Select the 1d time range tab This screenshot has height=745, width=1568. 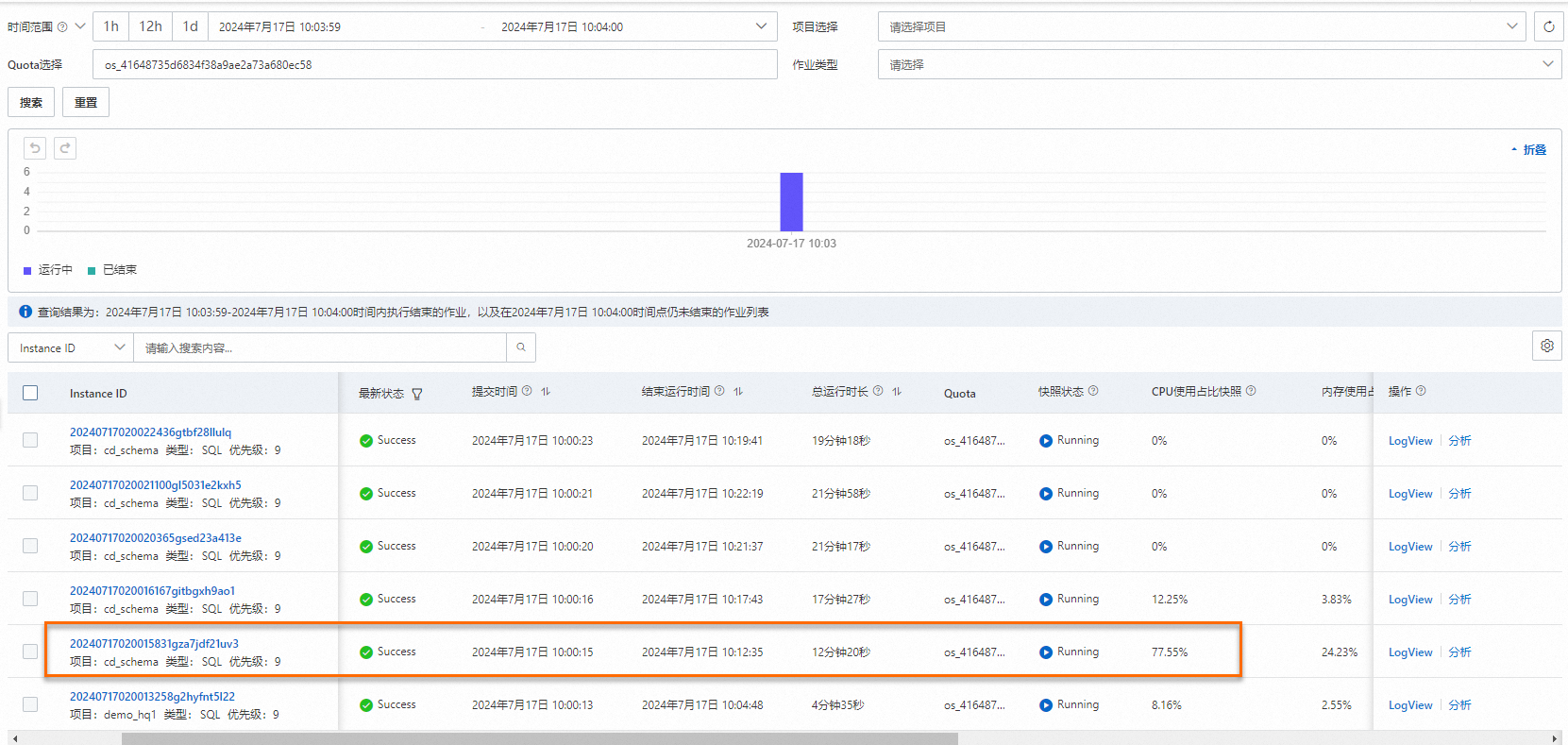[190, 26]
